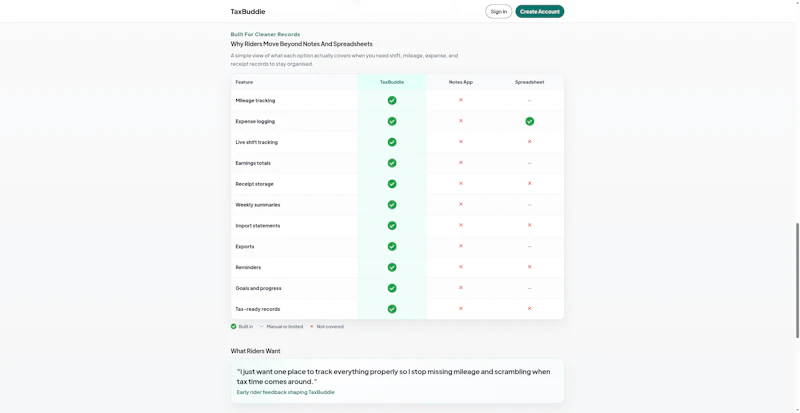Click the Receipt storage row label
The height and width of the screenshot is (413, 800).
click(254, 184)
